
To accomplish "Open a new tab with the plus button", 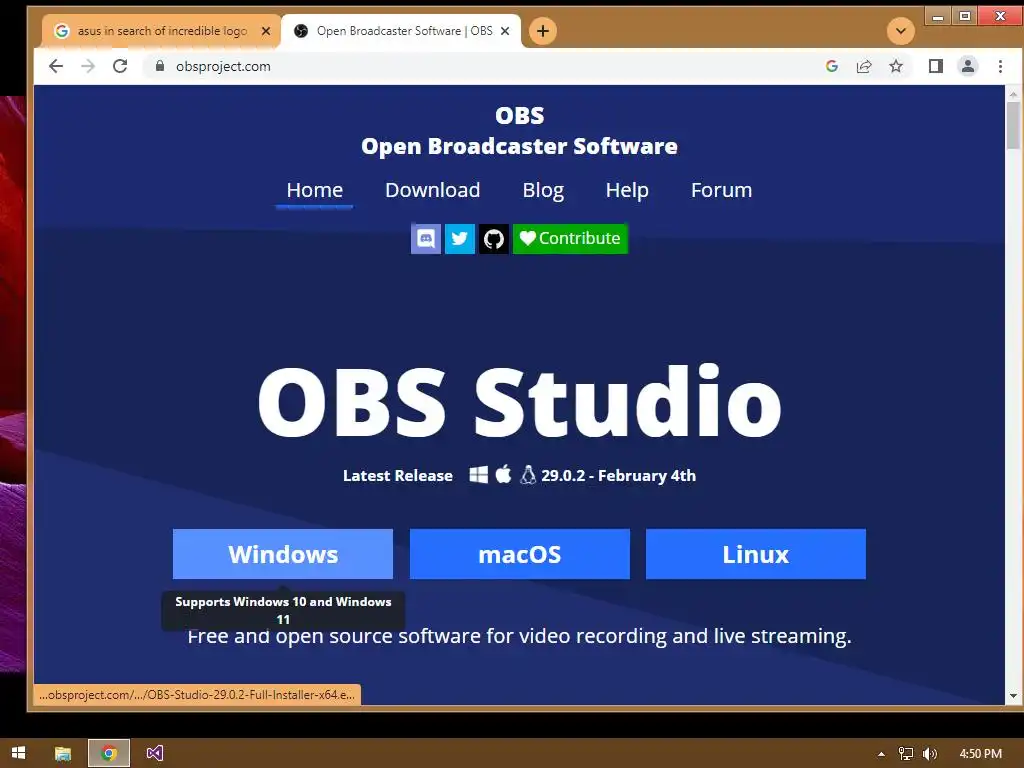I will [543, 31].
